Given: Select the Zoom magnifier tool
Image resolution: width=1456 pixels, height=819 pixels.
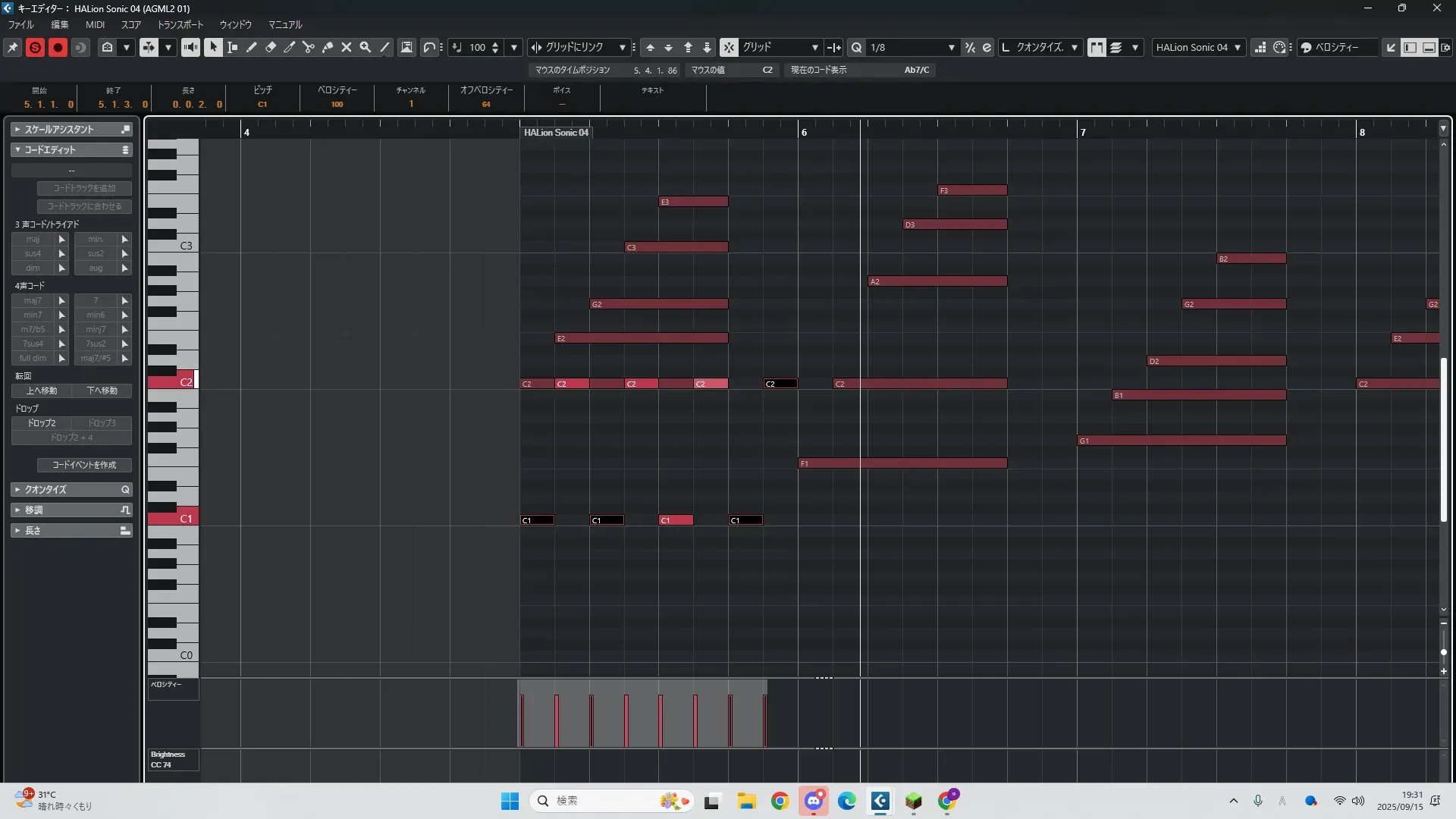Looking at the screenshot, I should tap(366, 47).
